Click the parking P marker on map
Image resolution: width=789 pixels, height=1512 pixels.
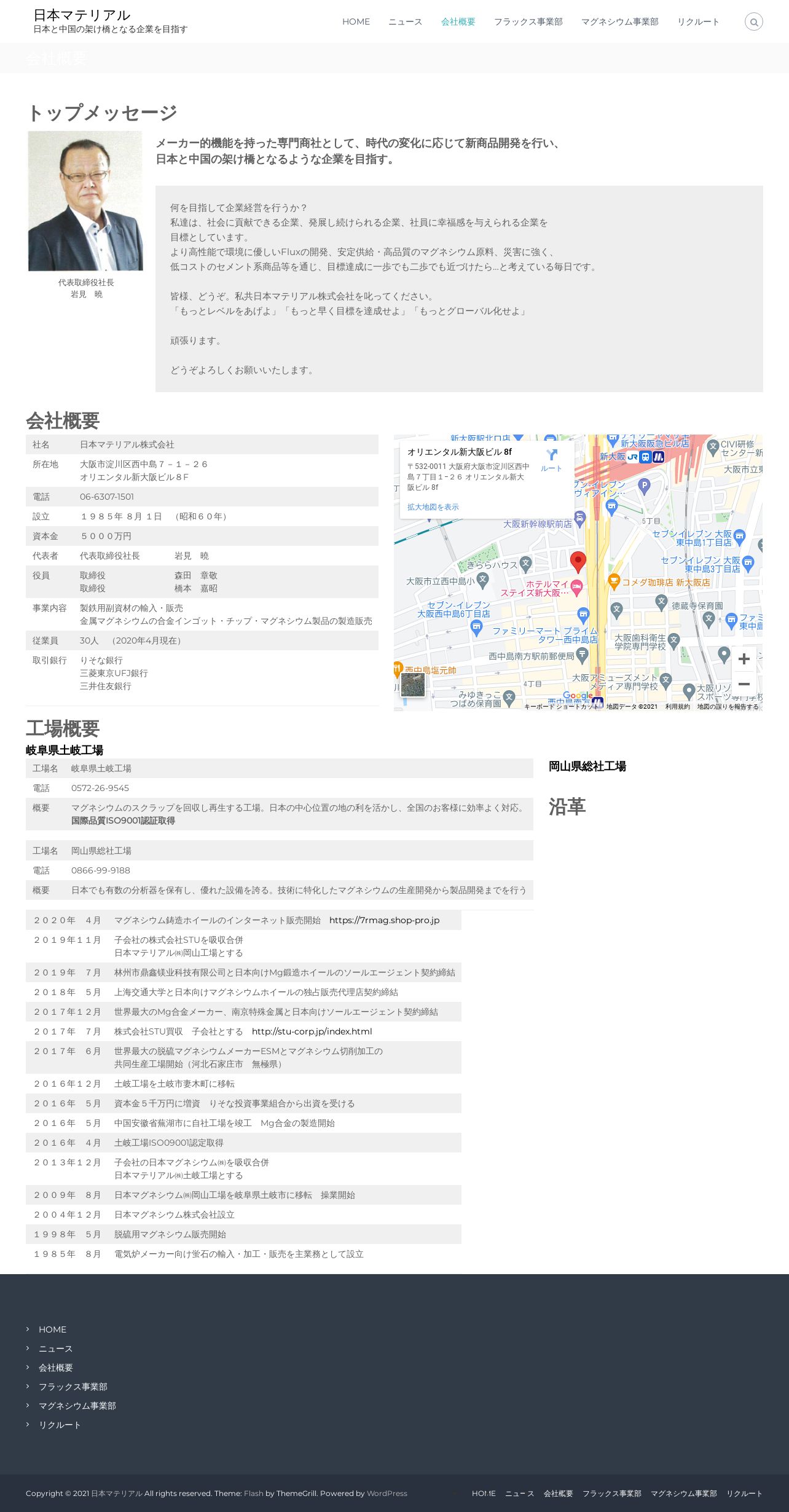pos(644,486)
